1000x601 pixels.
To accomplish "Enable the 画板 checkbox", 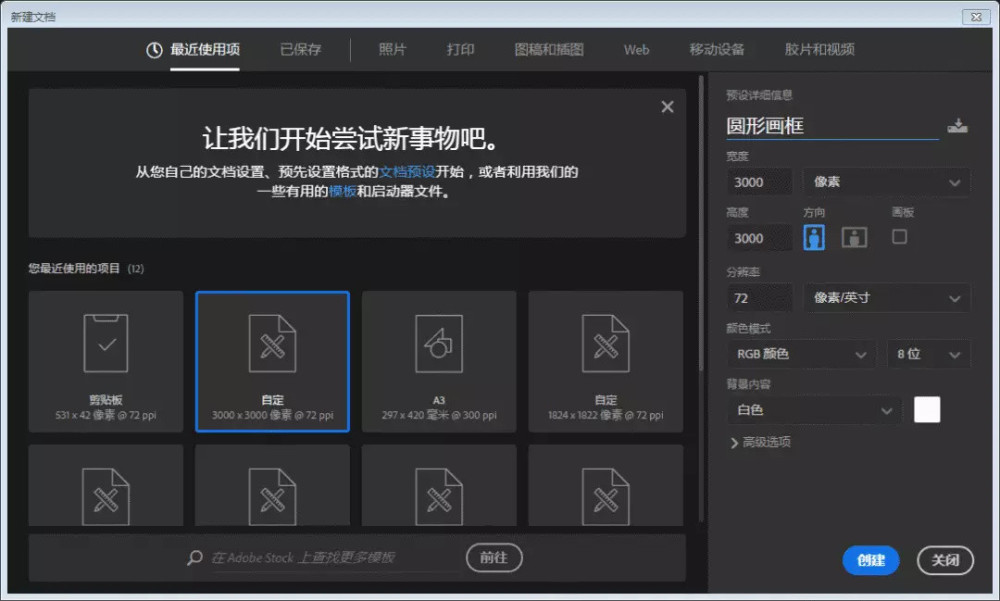I will pyautogui.click(x=899, y=237).
